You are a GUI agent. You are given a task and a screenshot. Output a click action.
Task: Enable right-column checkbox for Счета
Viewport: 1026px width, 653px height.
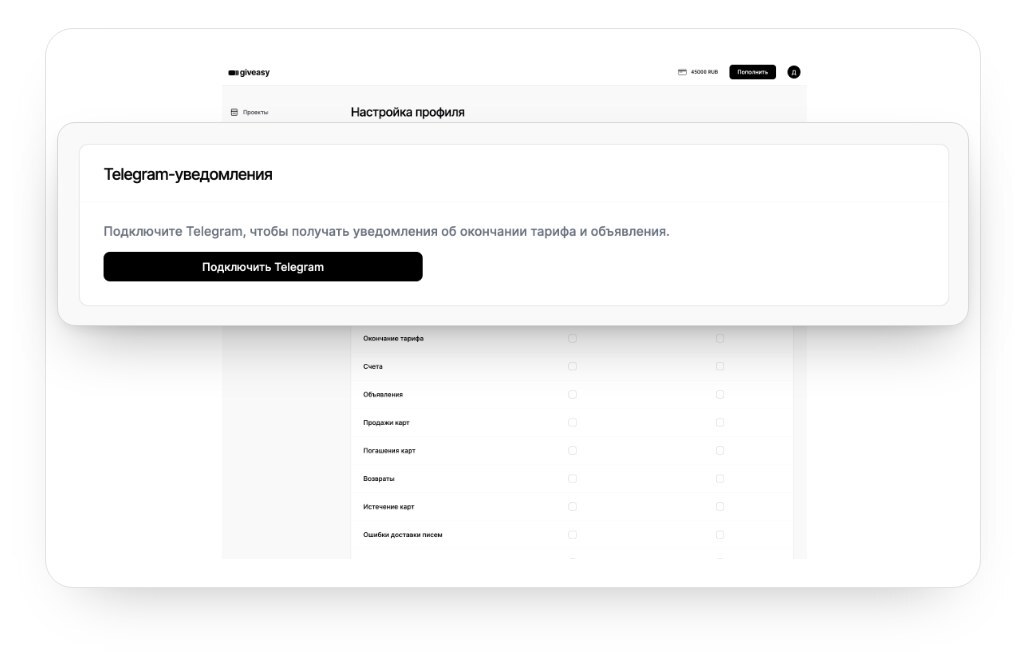click(x=720, y=366)
